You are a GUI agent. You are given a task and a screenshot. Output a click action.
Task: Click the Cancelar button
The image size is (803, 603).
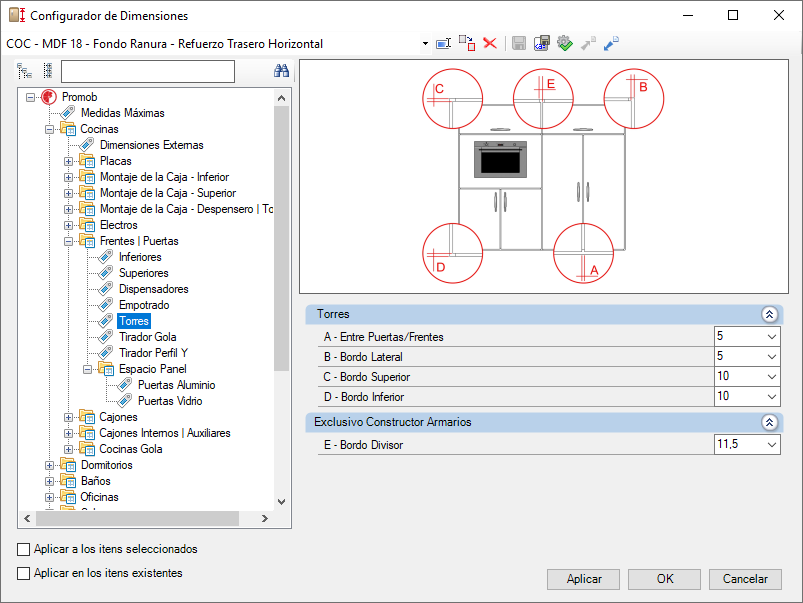[x=745, y=579]
